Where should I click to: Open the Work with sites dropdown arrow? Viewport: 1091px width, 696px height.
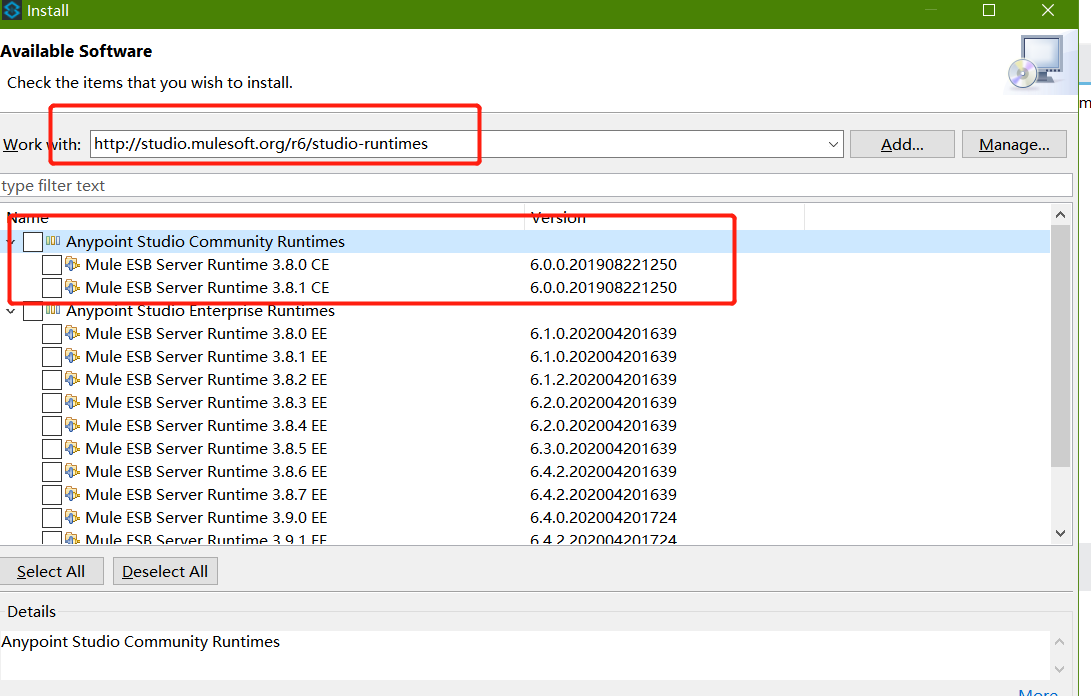click(833, 144)
